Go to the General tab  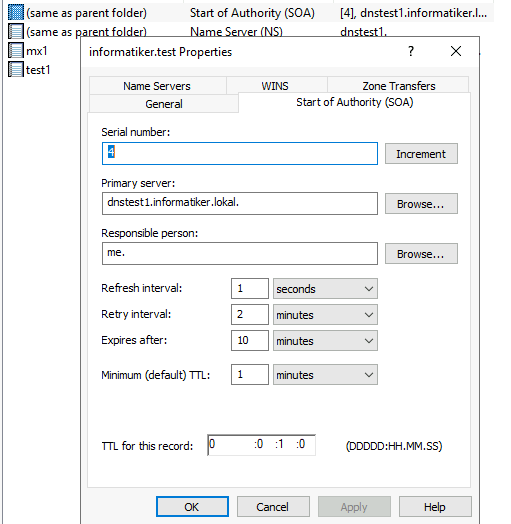tap(164, 104)
